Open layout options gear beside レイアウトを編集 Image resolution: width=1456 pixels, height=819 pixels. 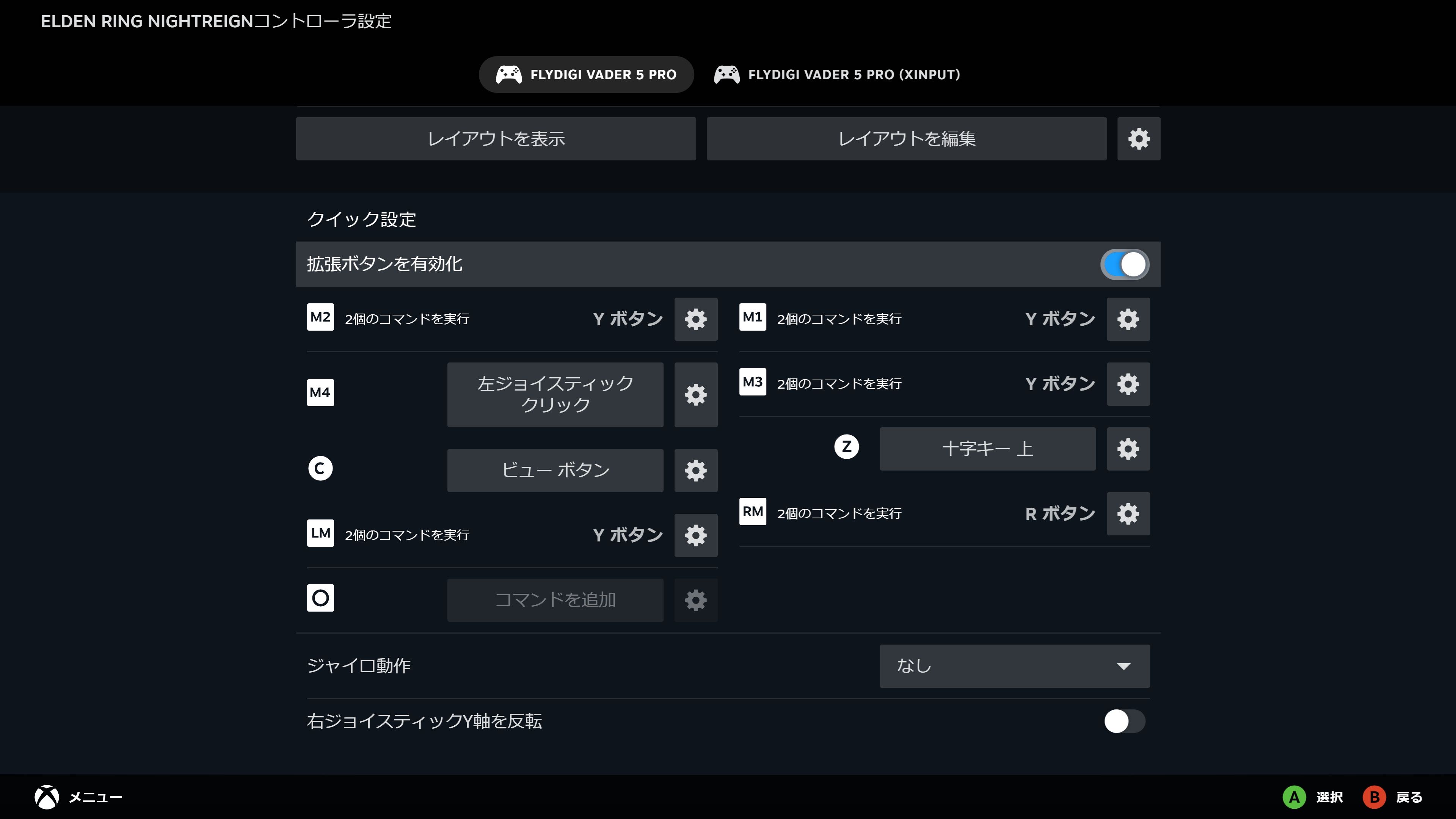pyautogui.click(x=1138, y=138)
